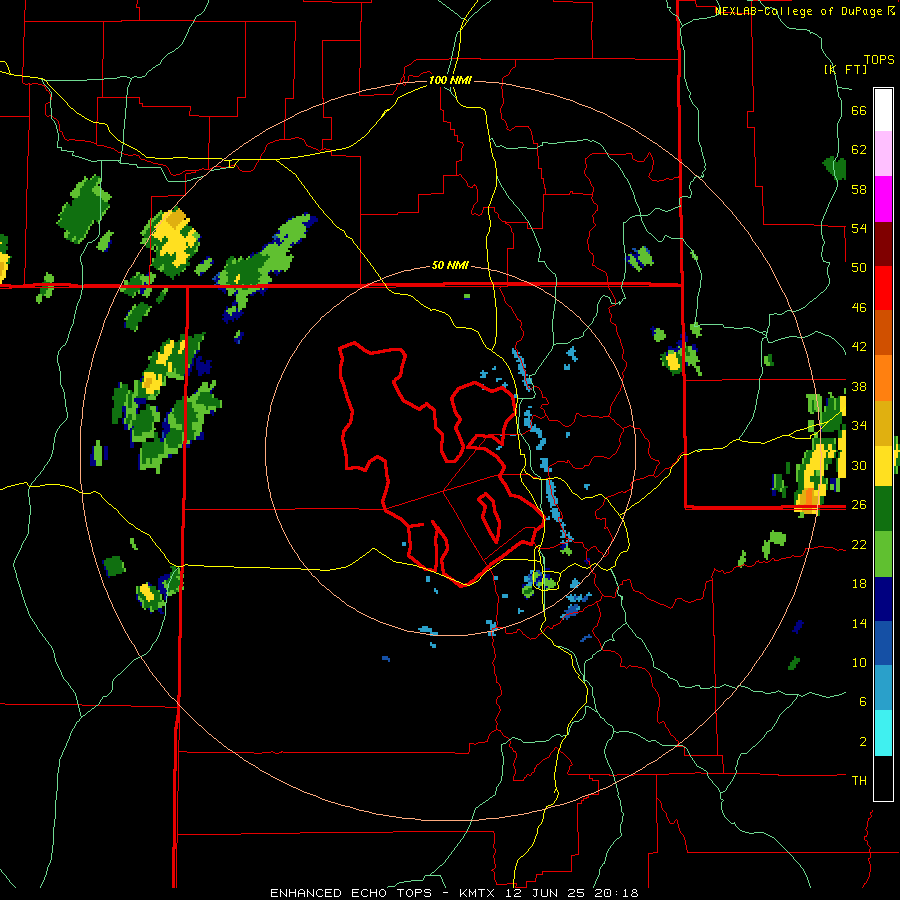Click the 34 value on the legend

point(859,426)
